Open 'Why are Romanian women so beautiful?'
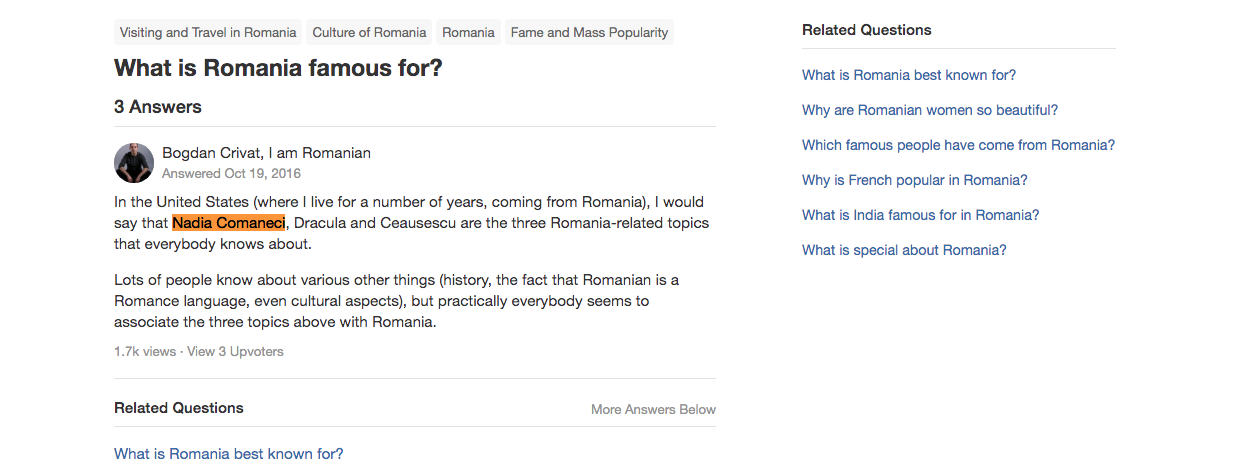 coord(929,110)
